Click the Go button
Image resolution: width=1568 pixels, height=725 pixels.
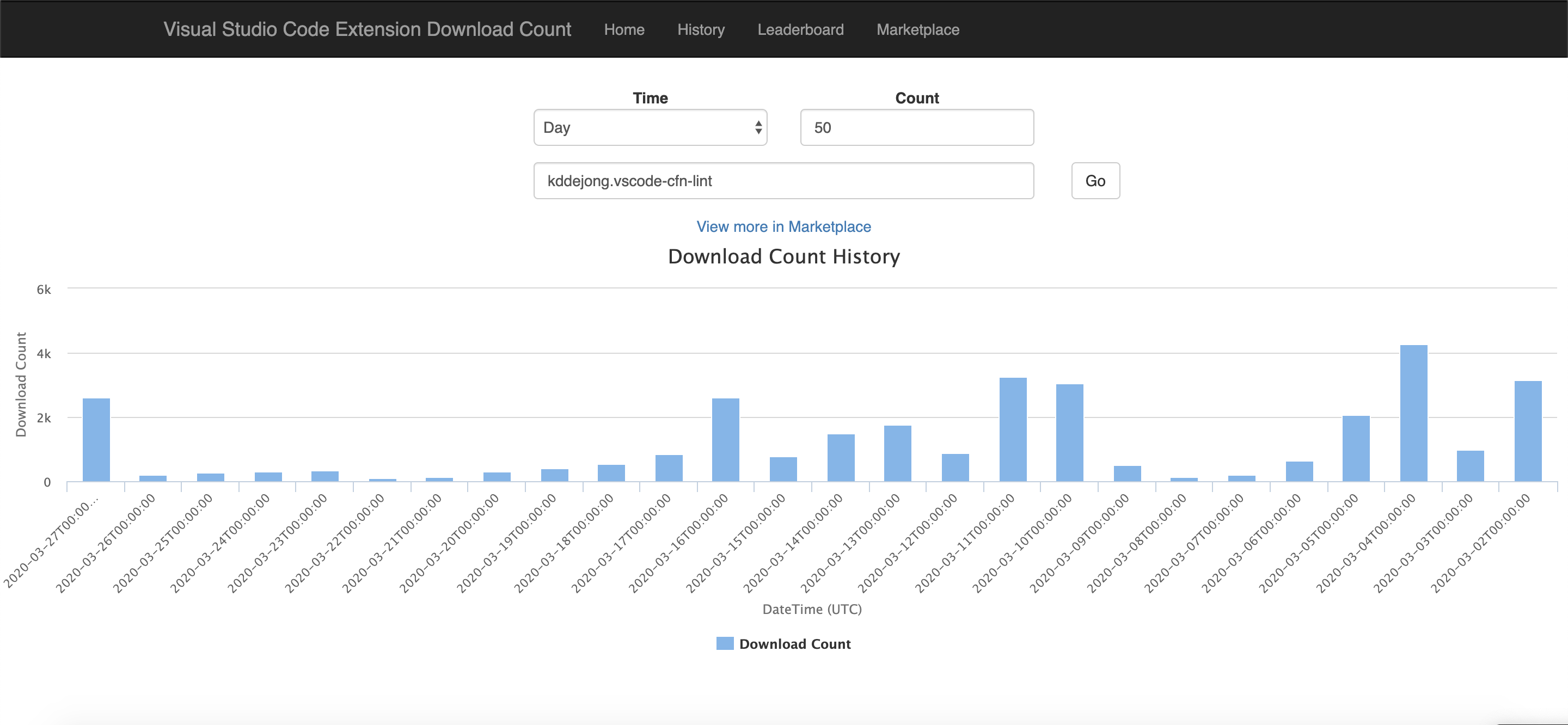pos(1095,181)
